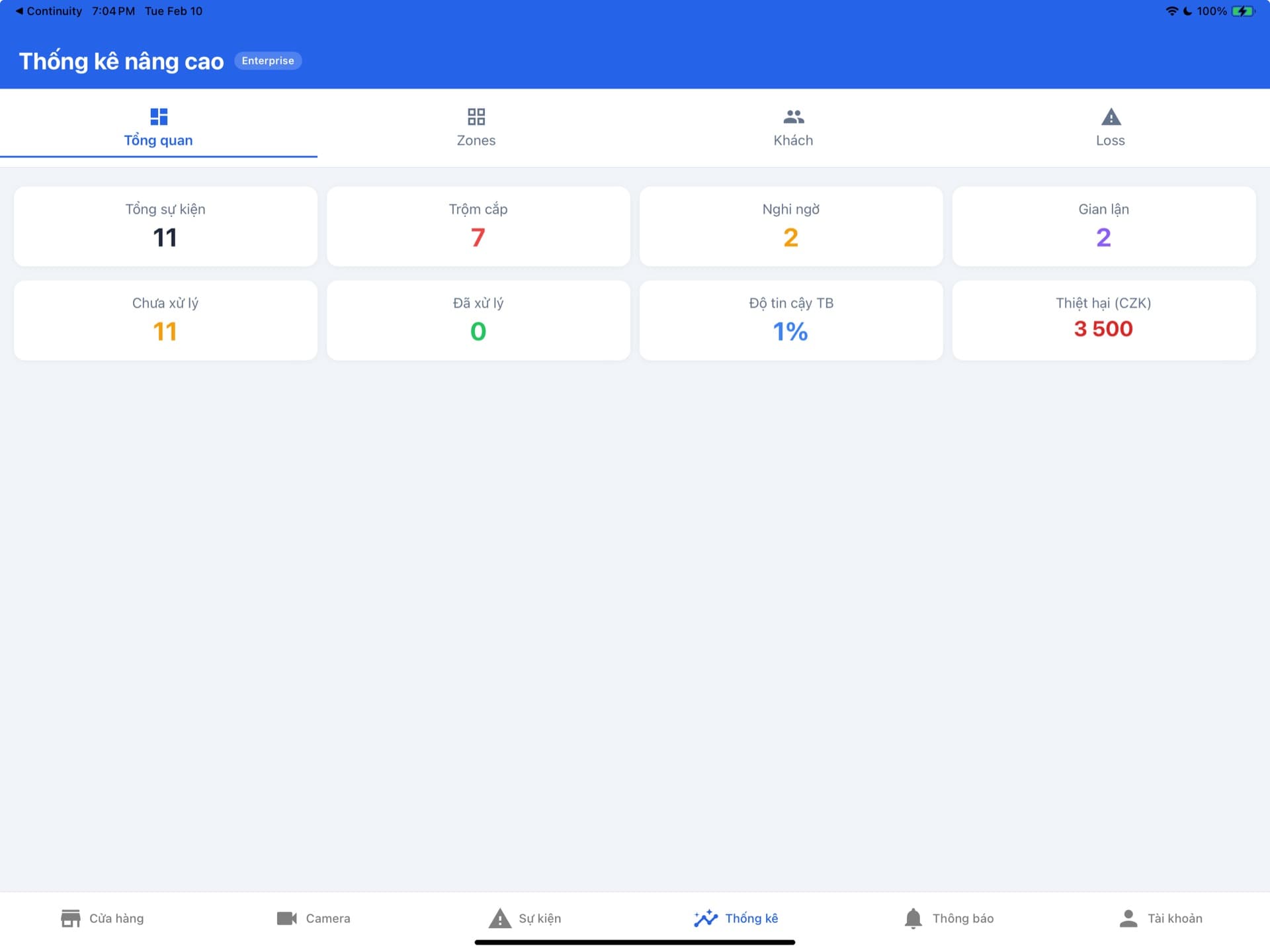This screenshot has height=952, width=1270.
Task: Return to Continuity via back arrow
Action: point(20,11)
